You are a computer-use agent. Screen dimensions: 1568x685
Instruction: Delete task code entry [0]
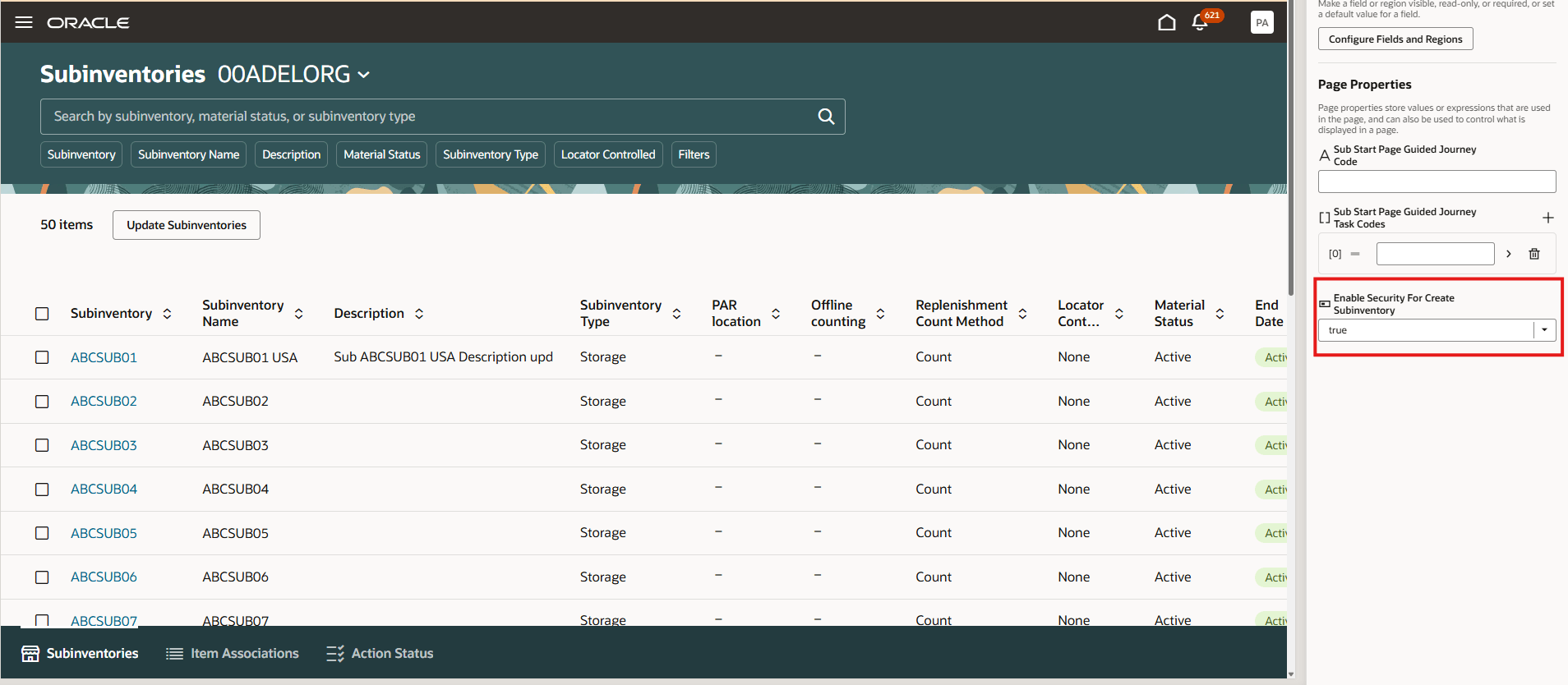tap(1533, 254)
